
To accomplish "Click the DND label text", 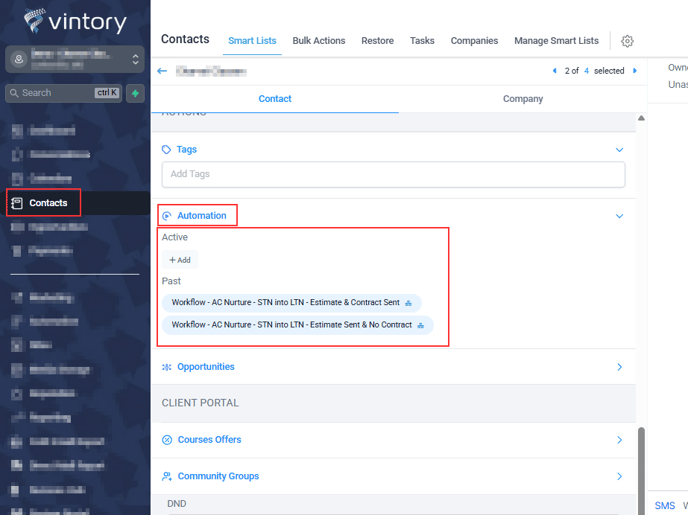I will point(176,503).
